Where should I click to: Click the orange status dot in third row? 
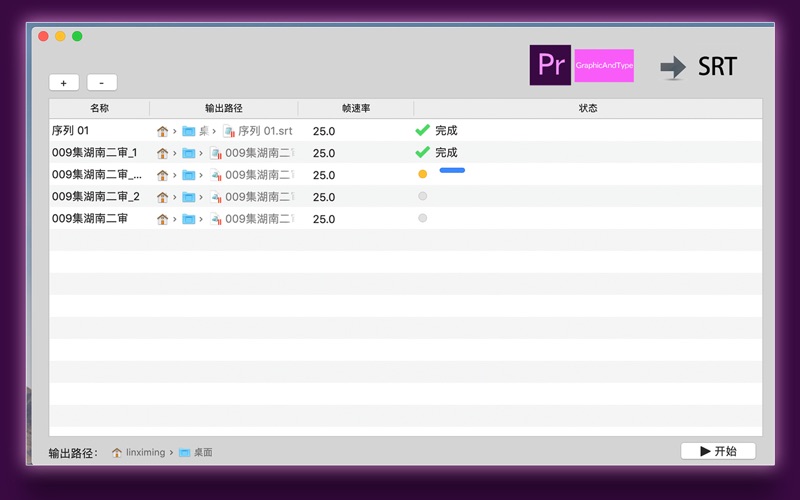point(422,174)
